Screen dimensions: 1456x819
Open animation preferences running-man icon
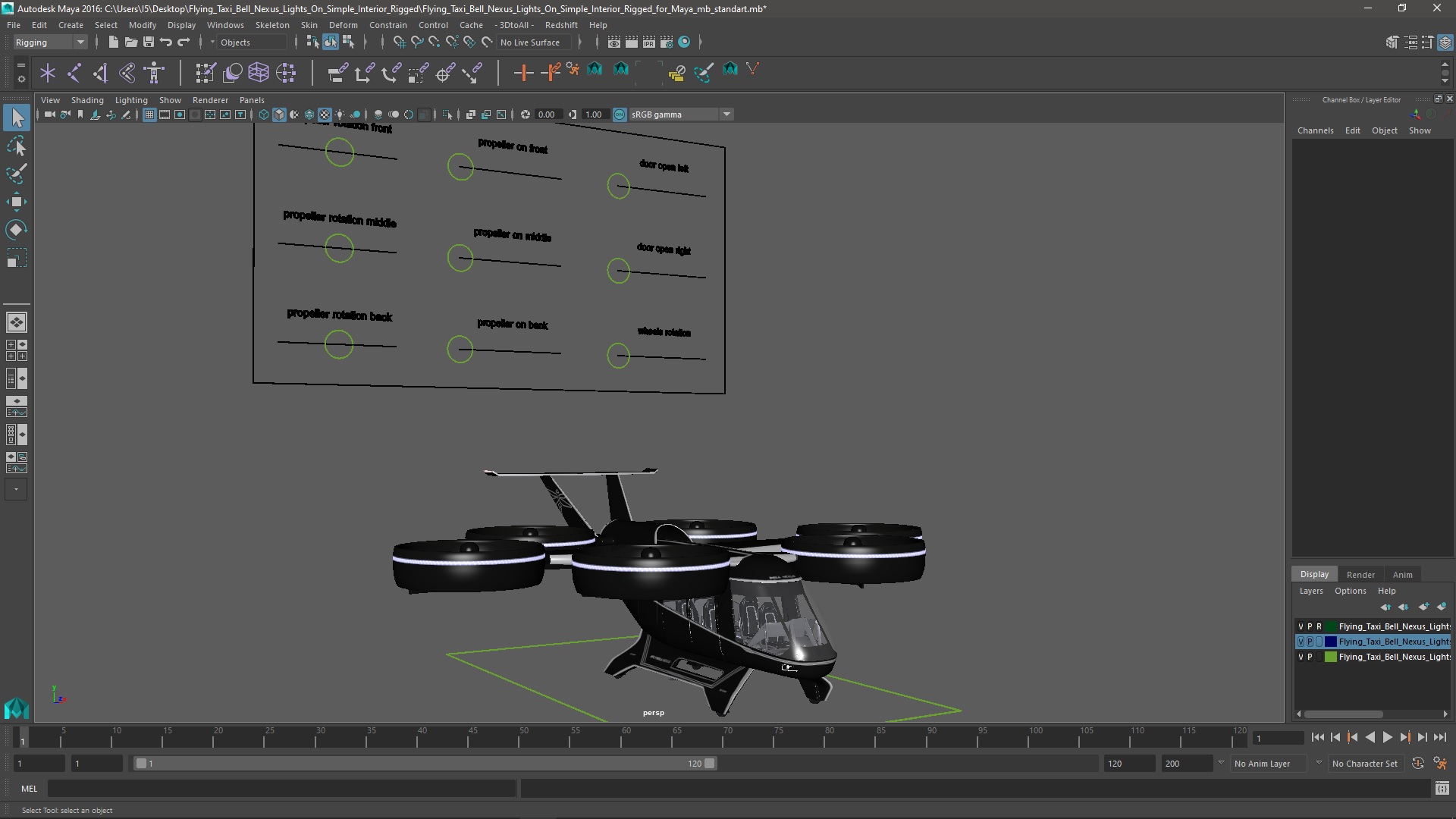click(1440, 764)
